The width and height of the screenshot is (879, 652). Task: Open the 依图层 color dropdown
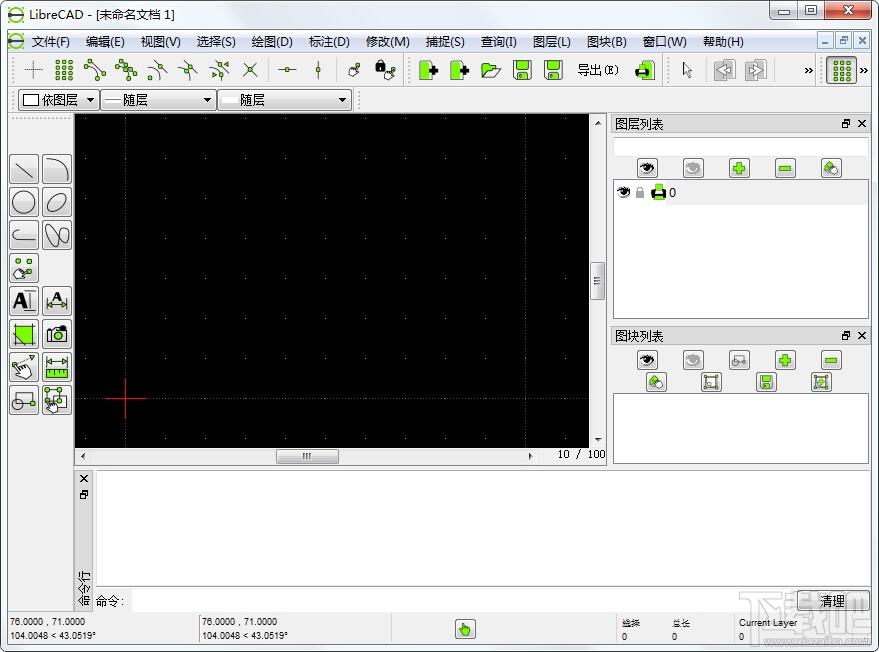[x=58, y=100]
